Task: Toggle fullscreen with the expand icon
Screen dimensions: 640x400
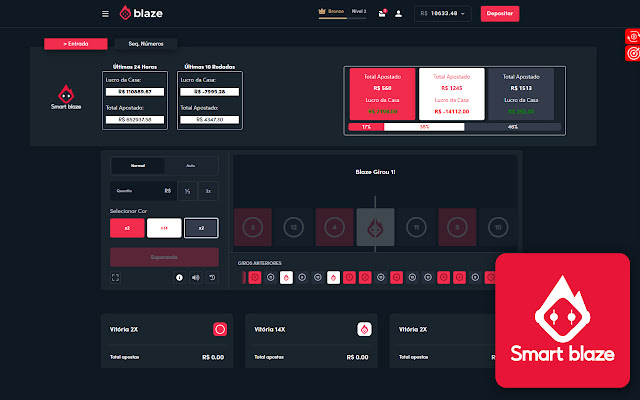Action: pos(116,278)
